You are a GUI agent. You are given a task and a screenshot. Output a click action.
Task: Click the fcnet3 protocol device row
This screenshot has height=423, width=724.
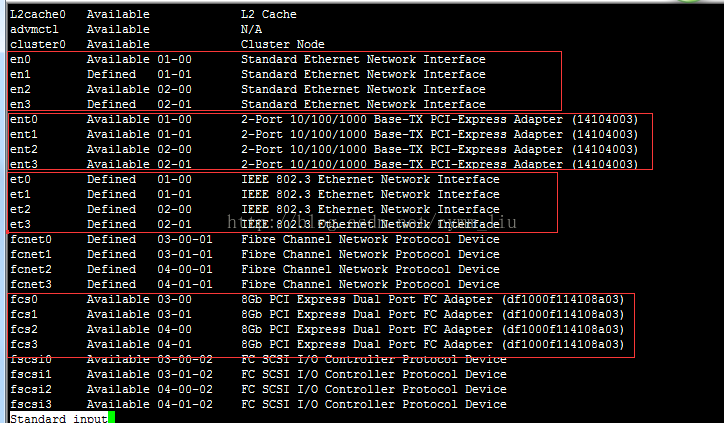255,284
